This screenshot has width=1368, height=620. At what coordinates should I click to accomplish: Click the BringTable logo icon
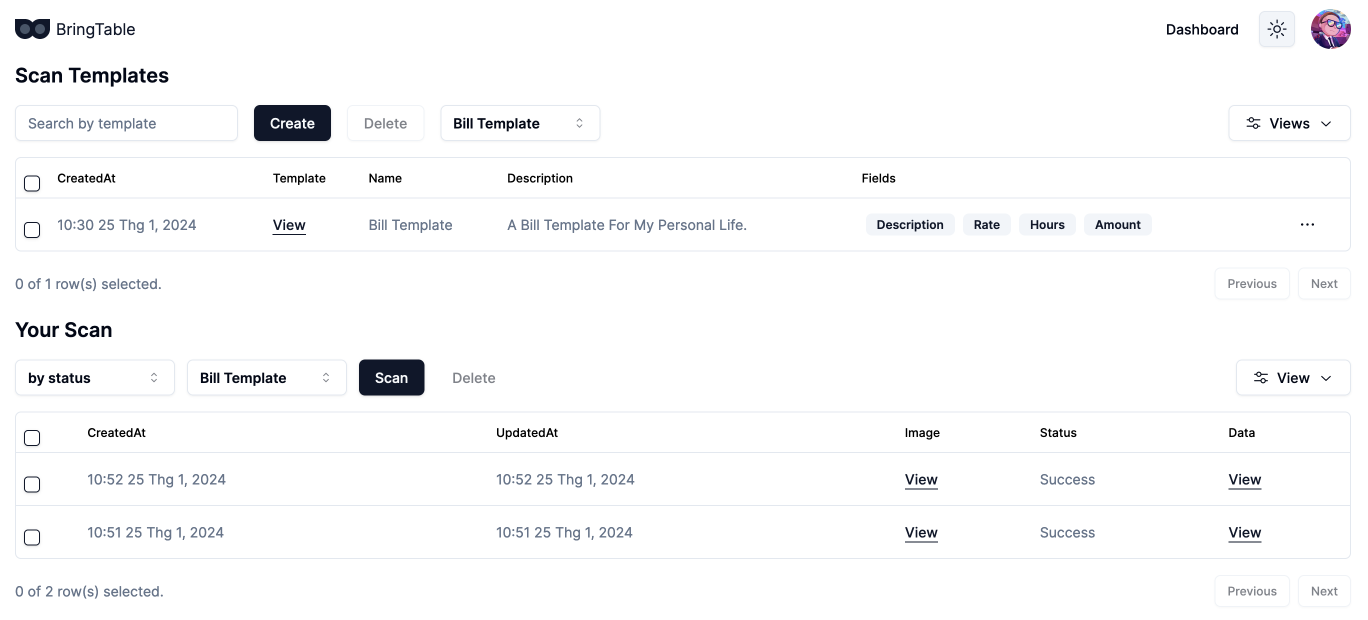(x=32, y=30)
